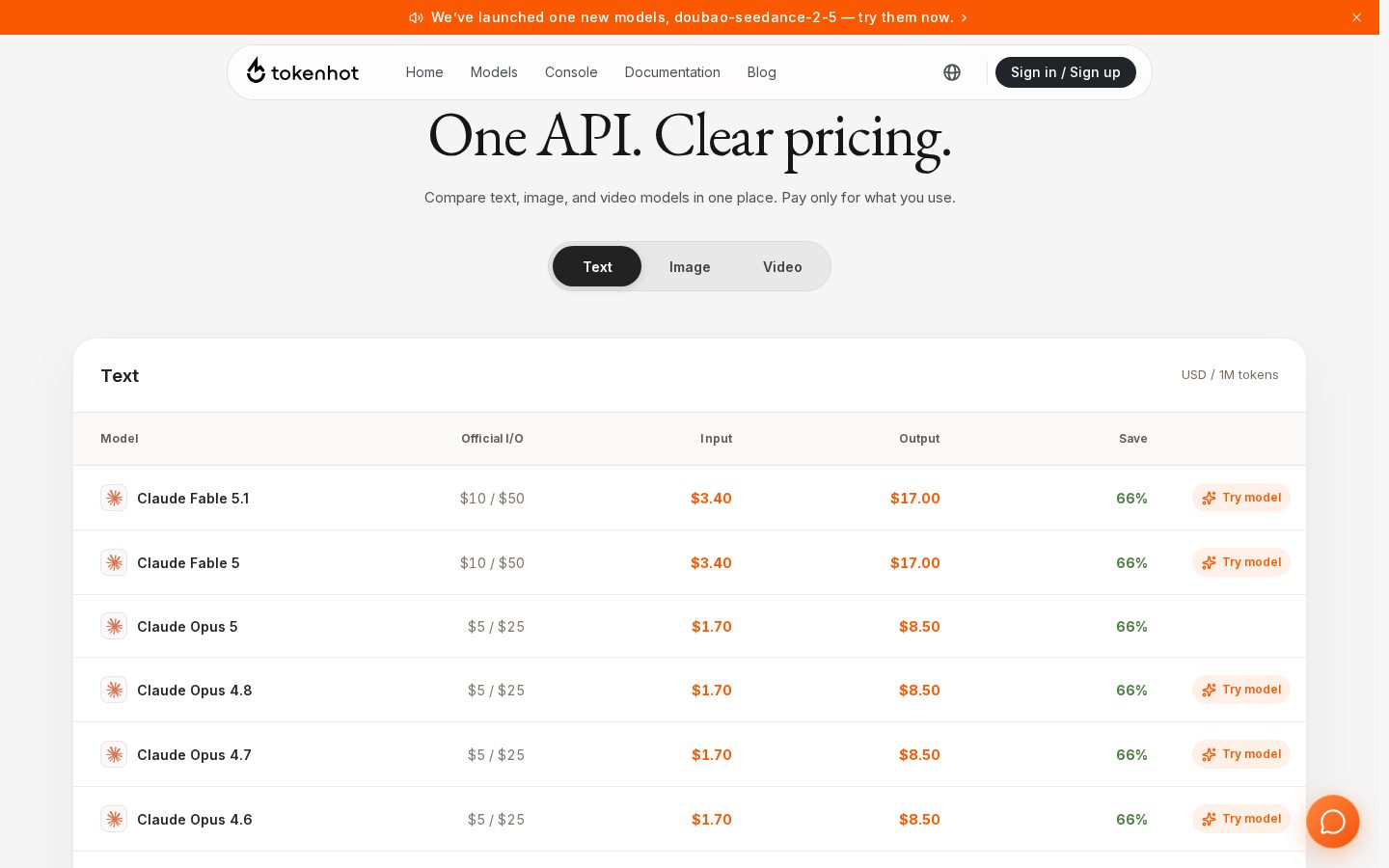This screenshot has width=1389, height=868.
Task: Click the Output column header
Action: point(919,439)
